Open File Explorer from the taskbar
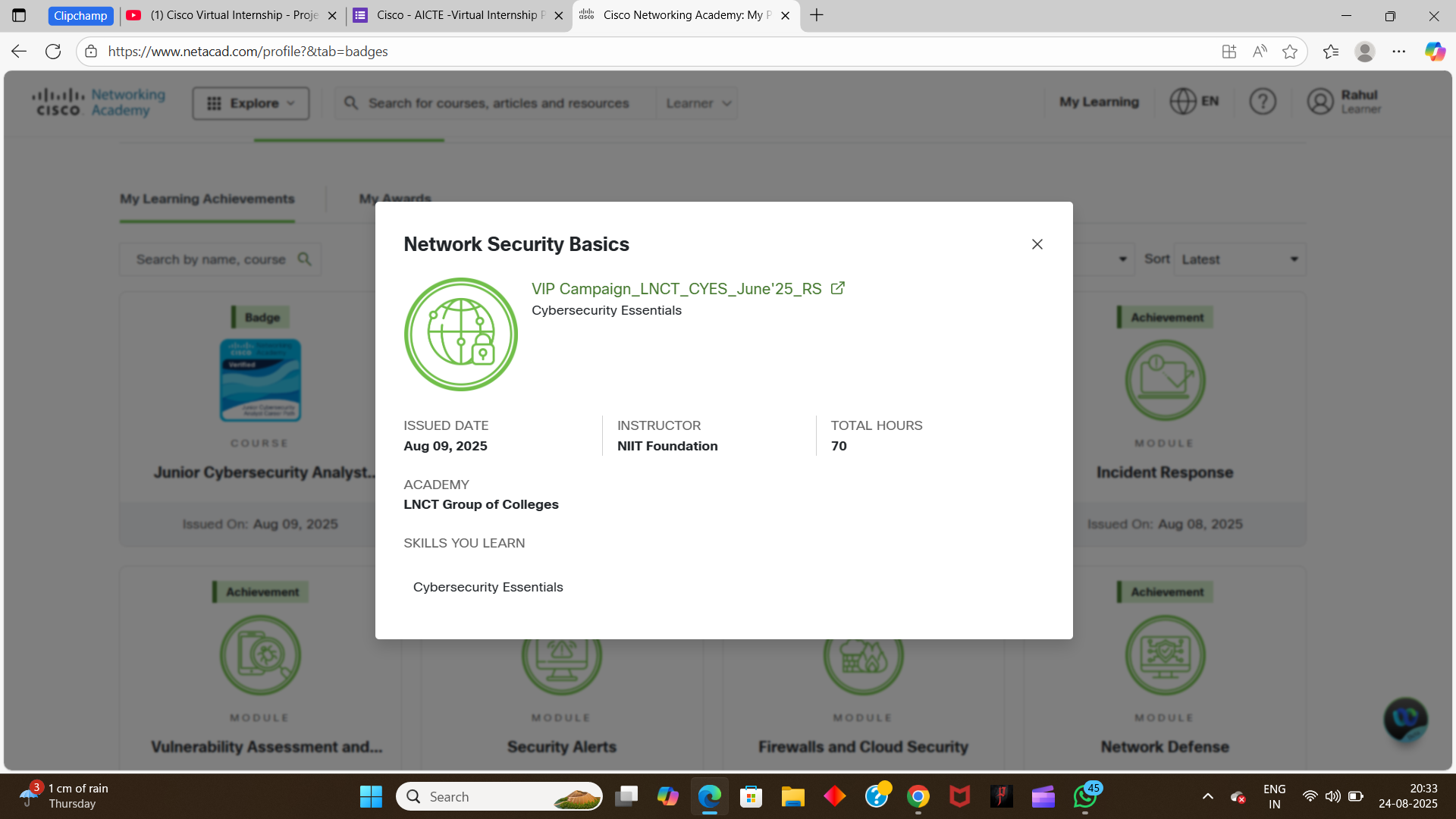The width and height of the screenshot is (1456, 819). [792, 796]
